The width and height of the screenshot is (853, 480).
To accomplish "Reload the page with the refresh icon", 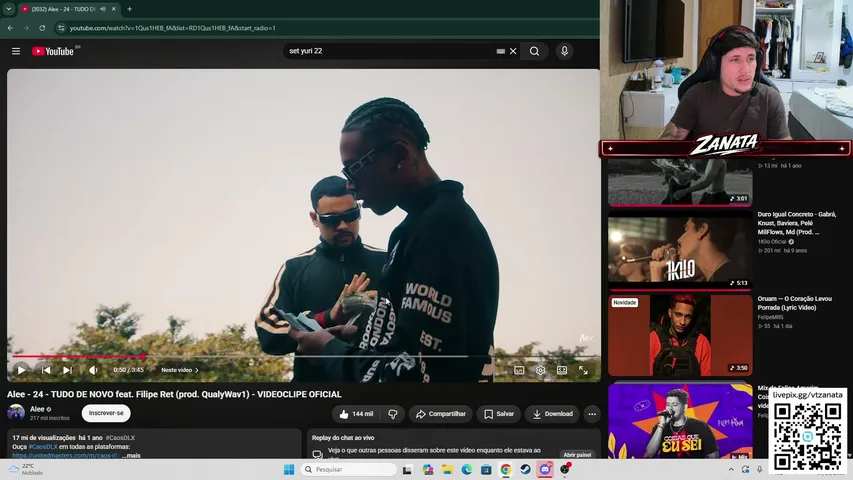I will click(42, 28).
